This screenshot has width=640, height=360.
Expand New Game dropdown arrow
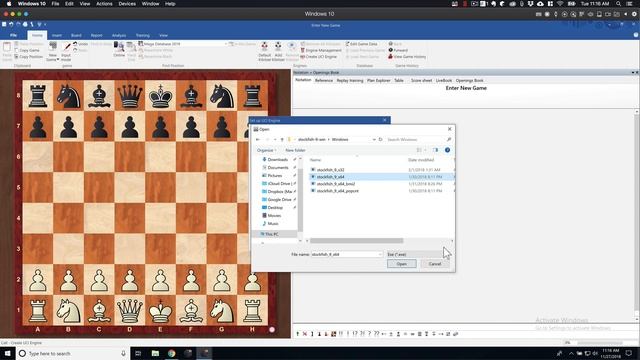click(x=58, y=60)
